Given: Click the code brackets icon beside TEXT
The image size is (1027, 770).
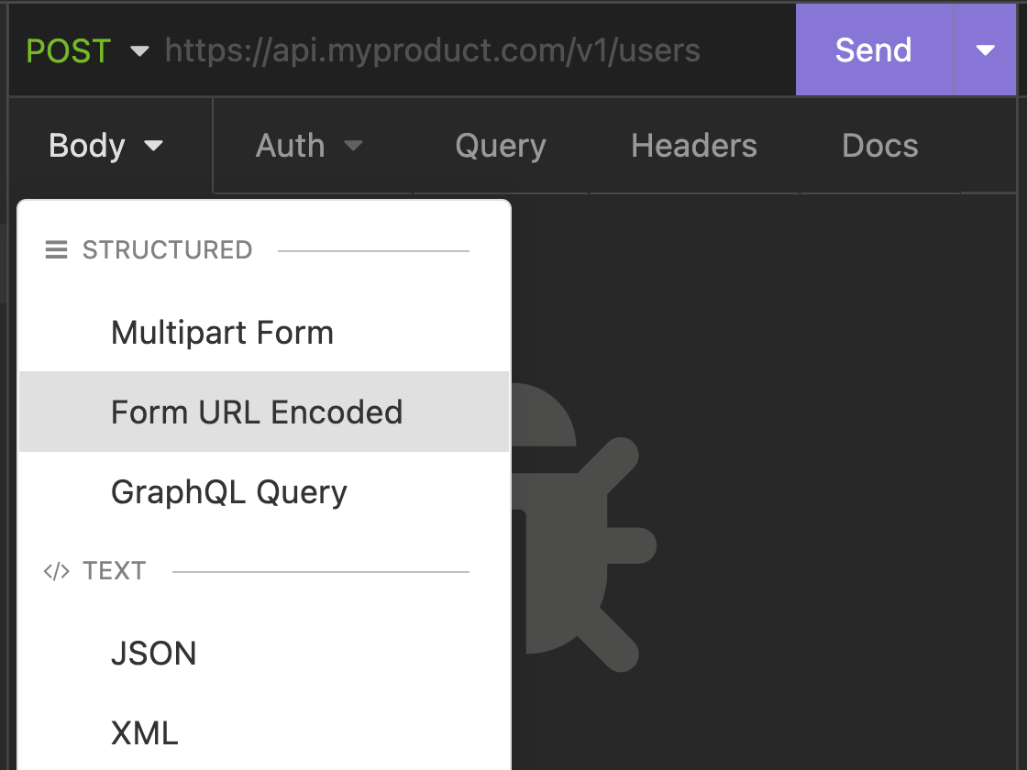Looking at the screenshot, I should click(56, 572).
